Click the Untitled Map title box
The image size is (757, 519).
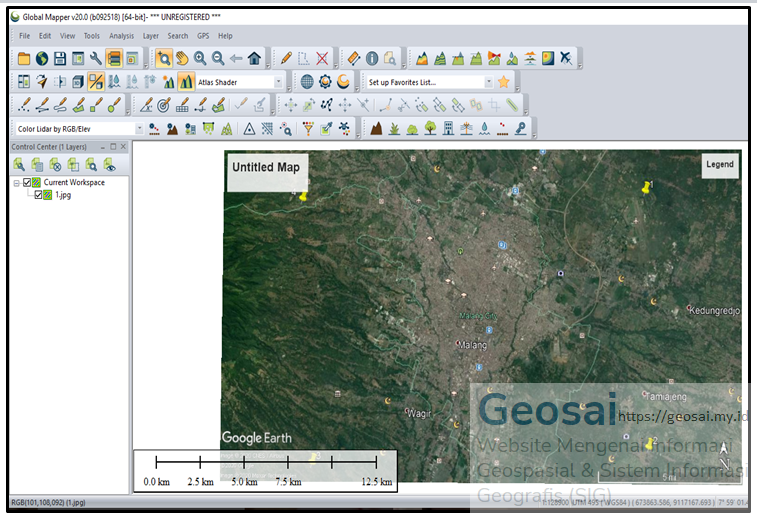[267, 172]
